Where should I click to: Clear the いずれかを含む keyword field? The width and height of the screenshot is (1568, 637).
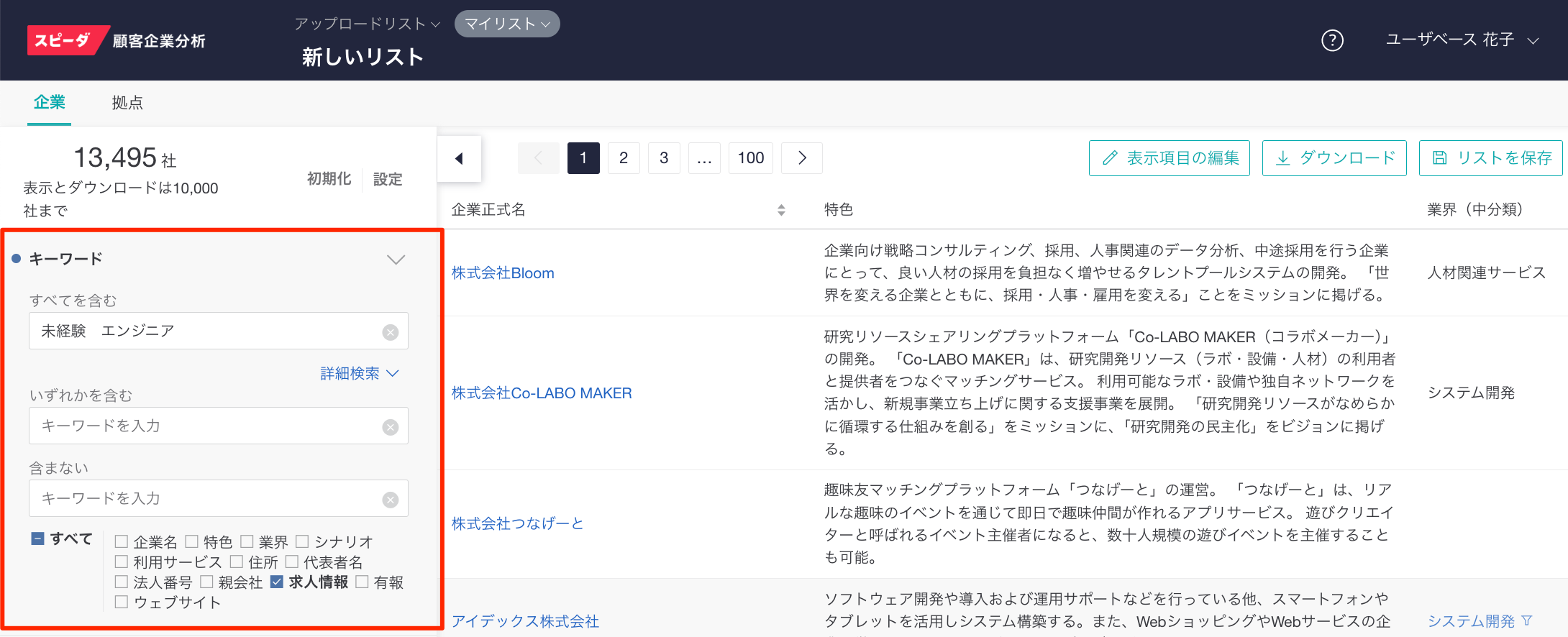point(391,427)
